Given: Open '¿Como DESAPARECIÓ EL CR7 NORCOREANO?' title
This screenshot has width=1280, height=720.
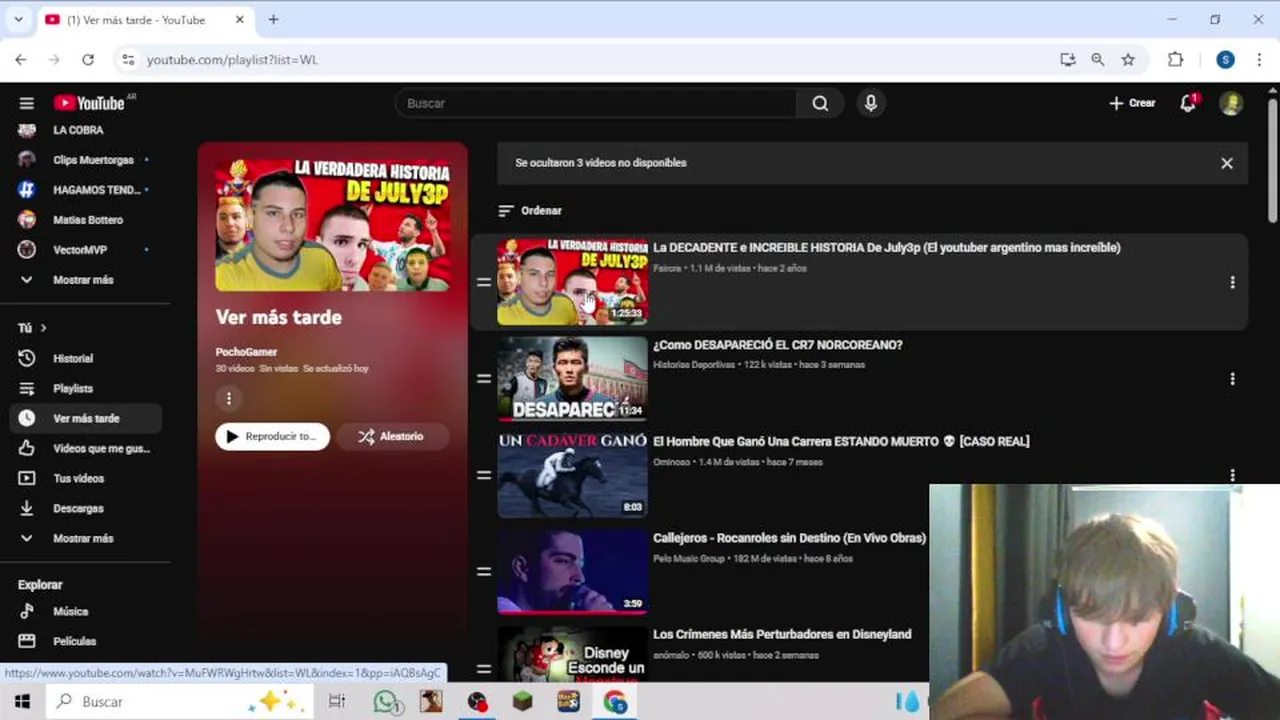Looking at the screenshot, I should tap(777, 345).
